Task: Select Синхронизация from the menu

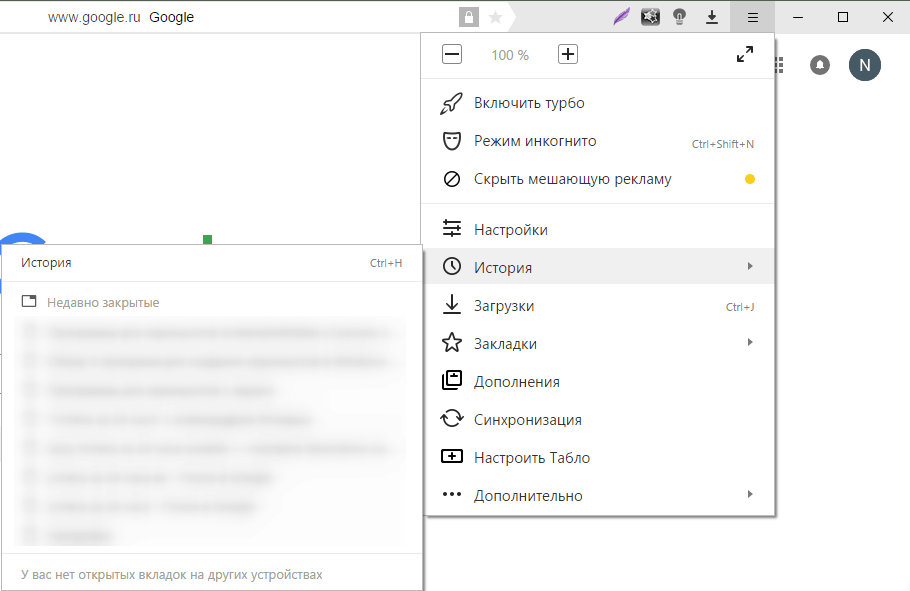Action: tap(598, 420)
